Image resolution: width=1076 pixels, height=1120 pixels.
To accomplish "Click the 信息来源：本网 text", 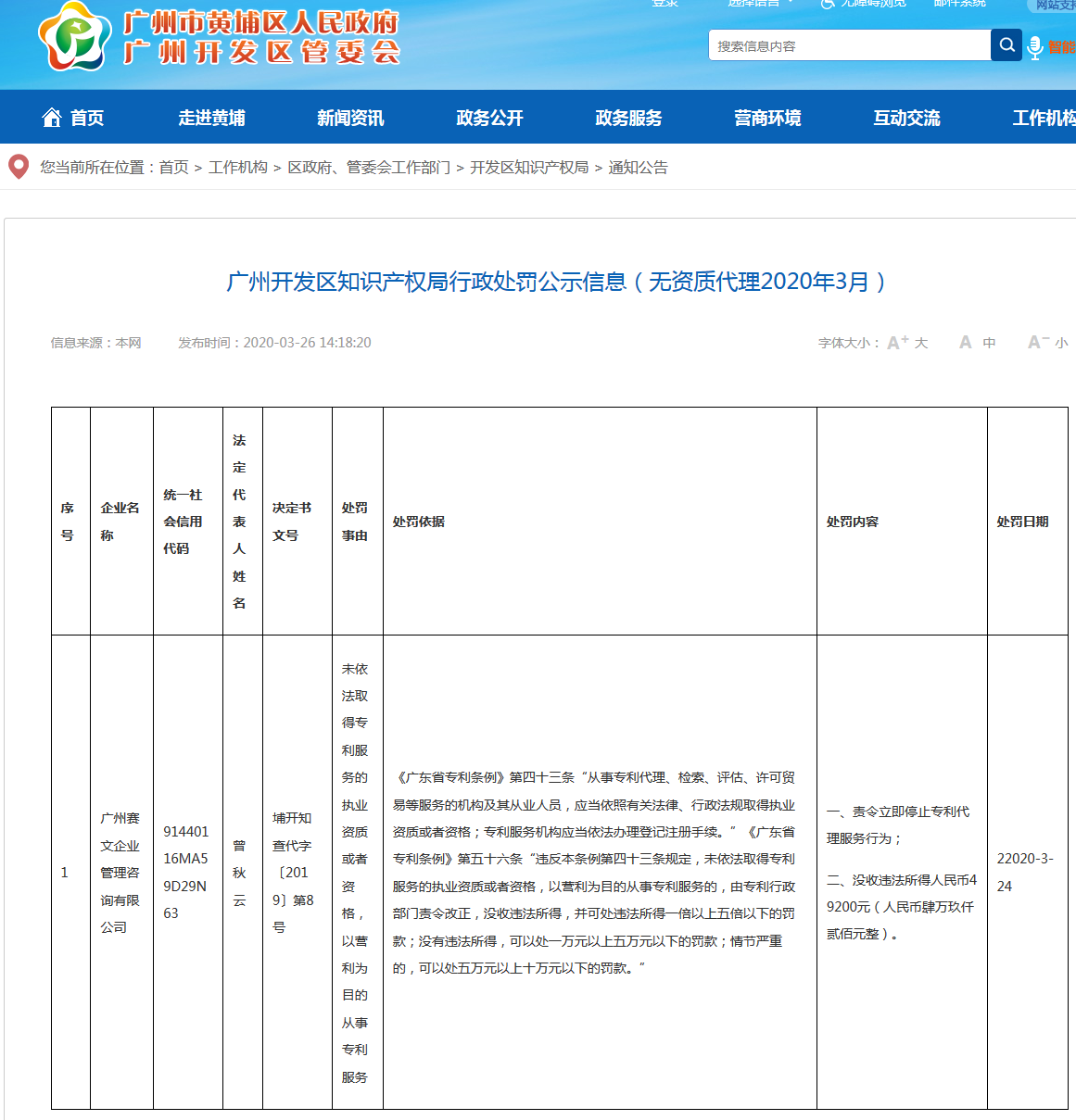I will pos(95,343).
